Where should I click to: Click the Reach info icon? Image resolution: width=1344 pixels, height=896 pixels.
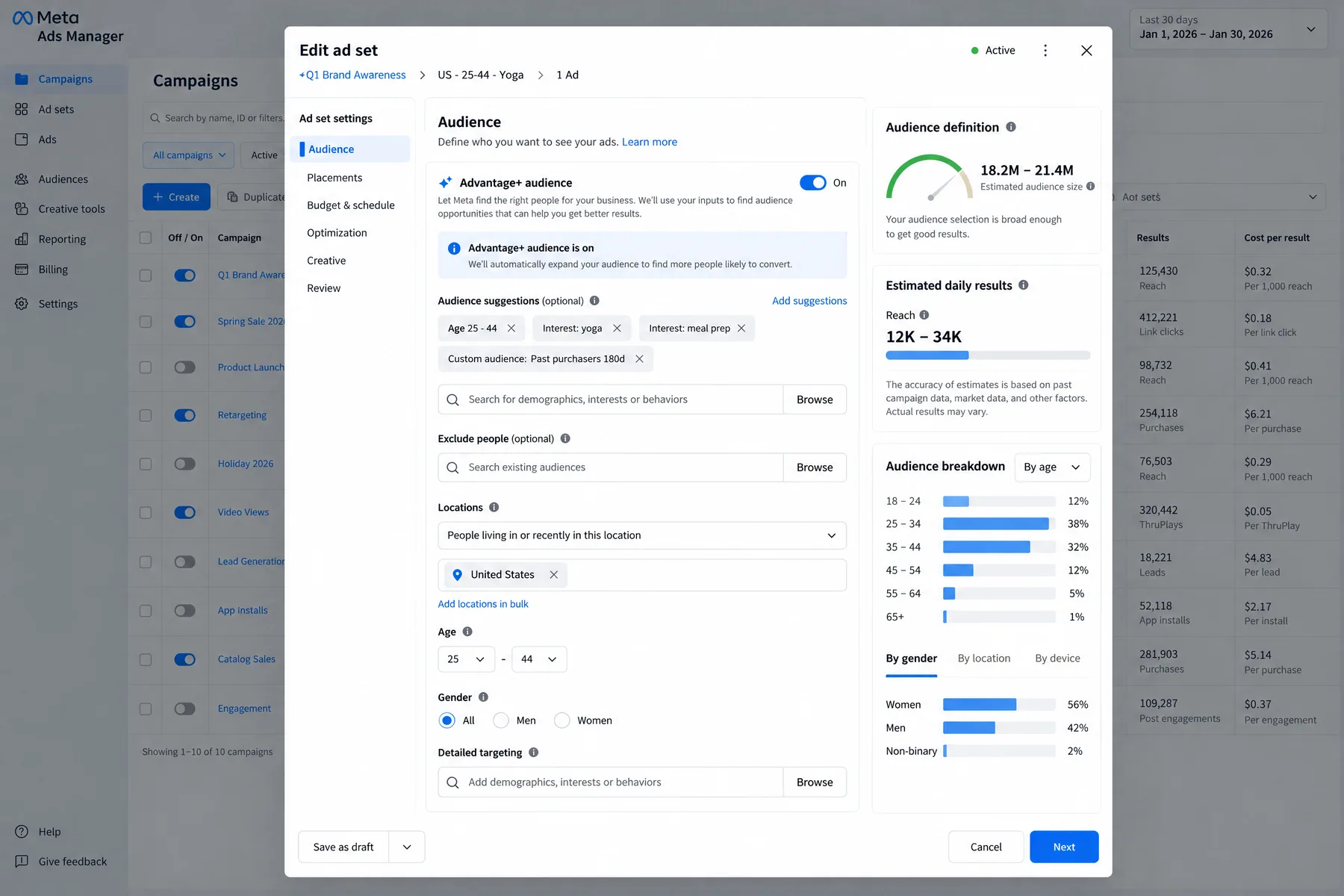point(924,315)
